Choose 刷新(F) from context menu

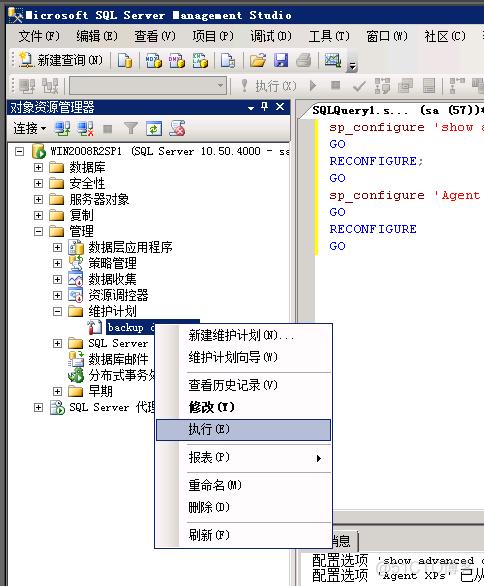(x=243, y=536)
